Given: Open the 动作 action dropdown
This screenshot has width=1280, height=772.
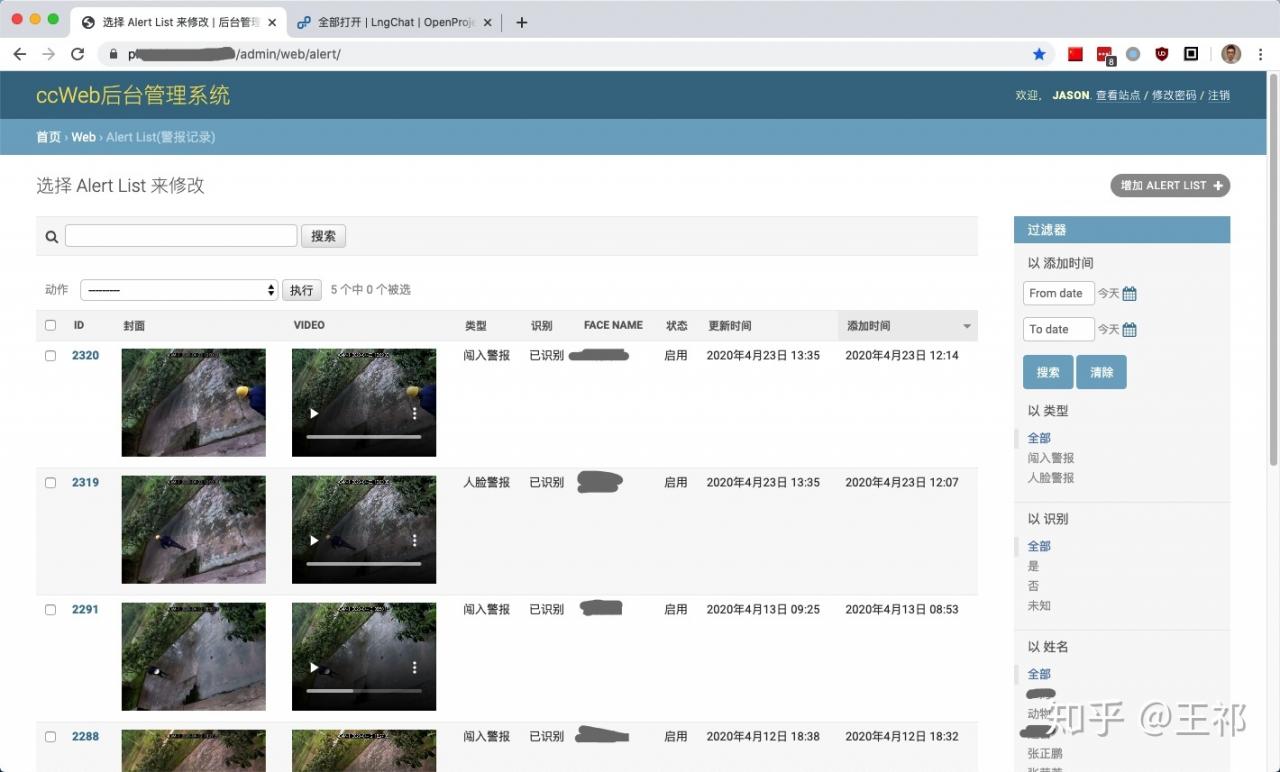Looking at the screenshot, I should click(x=179, y=290).
